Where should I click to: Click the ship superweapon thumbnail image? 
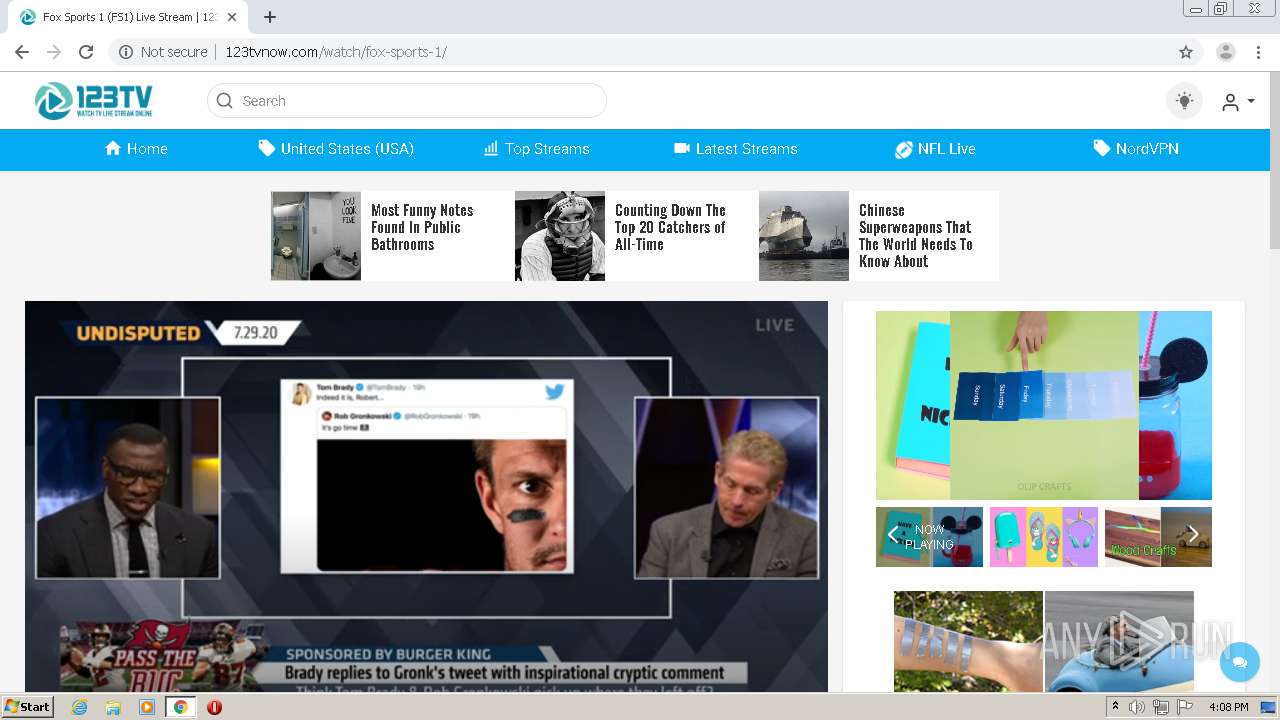point(804,236)
